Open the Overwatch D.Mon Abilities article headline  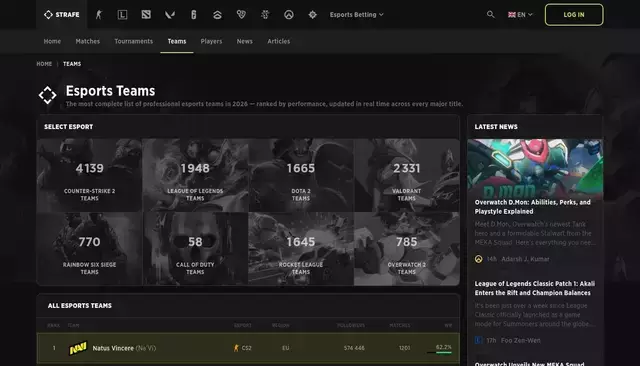click(x=533, y=207)
